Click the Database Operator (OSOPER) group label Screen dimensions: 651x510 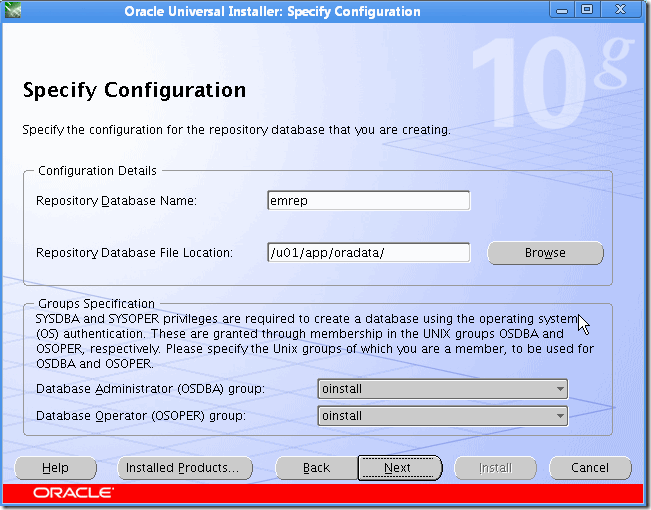141,416
